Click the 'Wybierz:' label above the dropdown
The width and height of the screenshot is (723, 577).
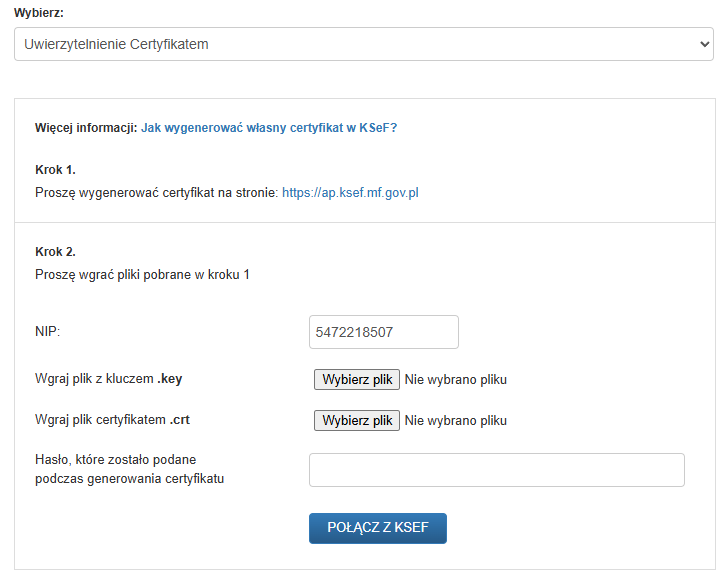coord(39,12)
